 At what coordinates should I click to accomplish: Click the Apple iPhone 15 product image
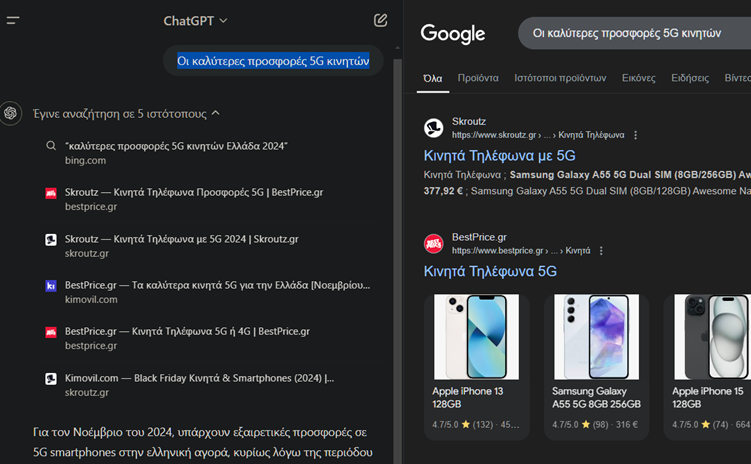712,337
